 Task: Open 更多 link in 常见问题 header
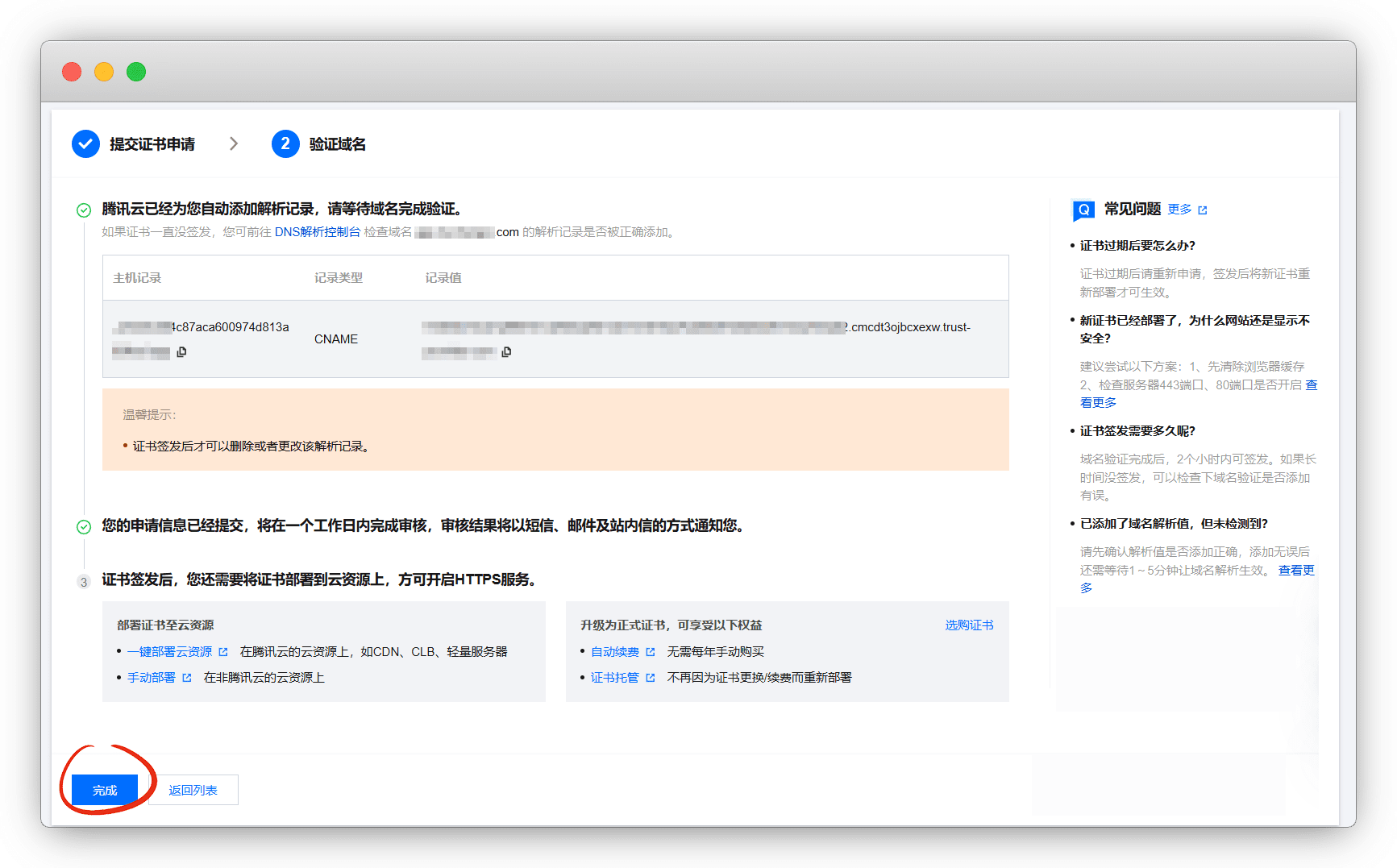click(x=1179, y=210)
